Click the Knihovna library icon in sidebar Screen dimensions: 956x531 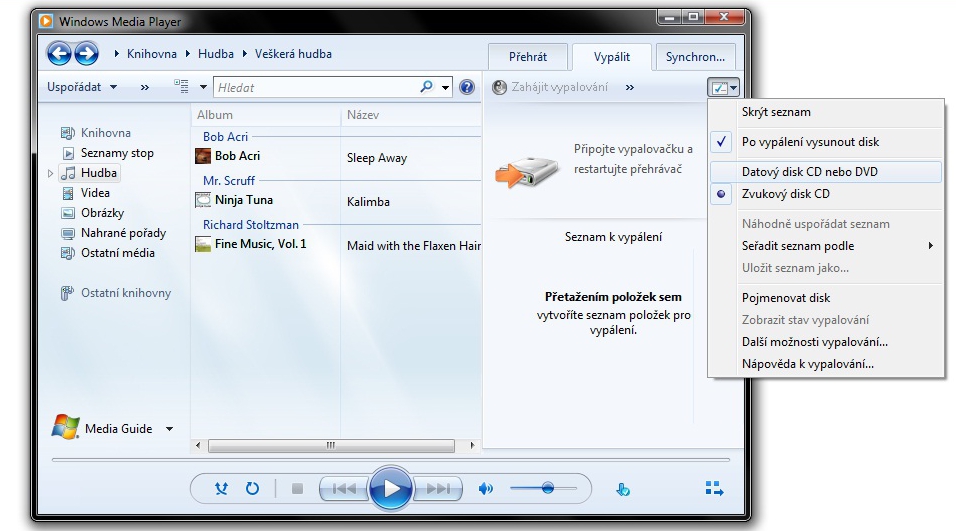point(68,133)
